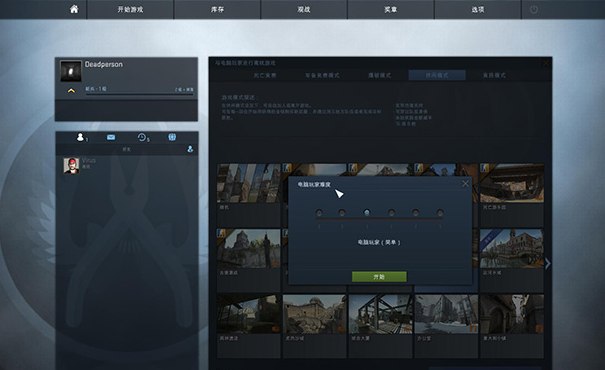Click the Deadperson player name
This screenshot has height=370, width=605.
point(104,64)
